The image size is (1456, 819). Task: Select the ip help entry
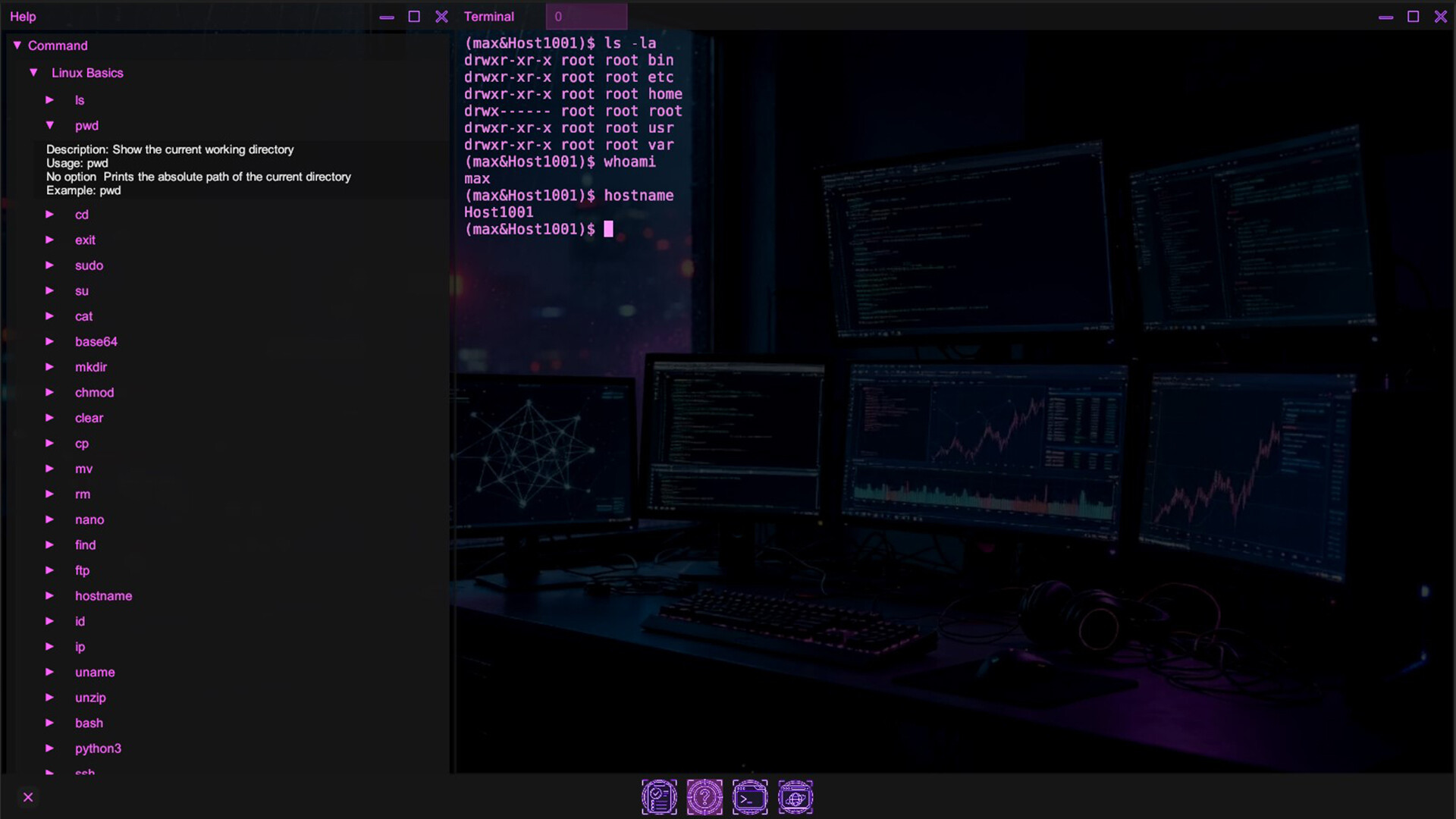pos(80,647)
